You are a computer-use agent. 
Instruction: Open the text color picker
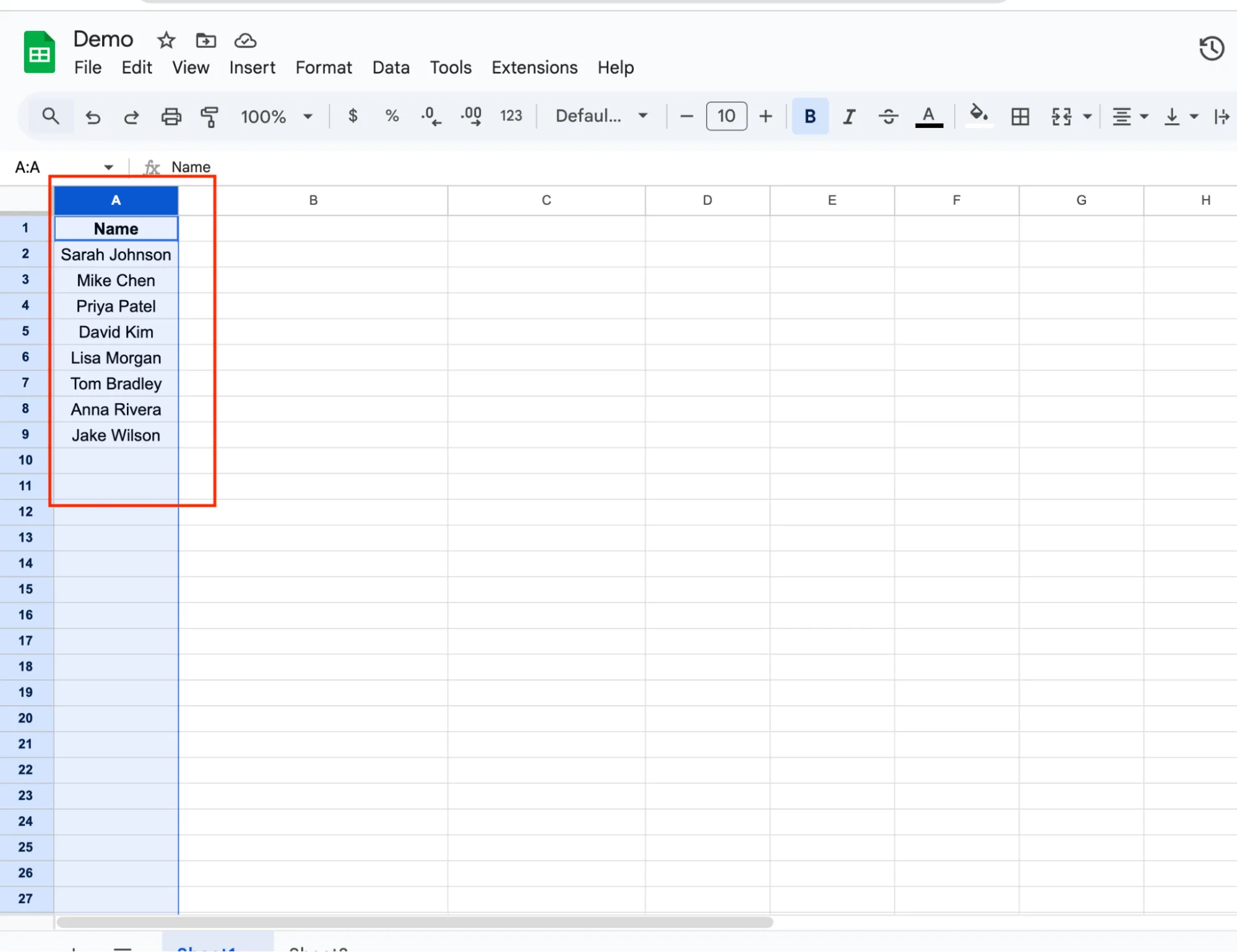tap(928, 116)
